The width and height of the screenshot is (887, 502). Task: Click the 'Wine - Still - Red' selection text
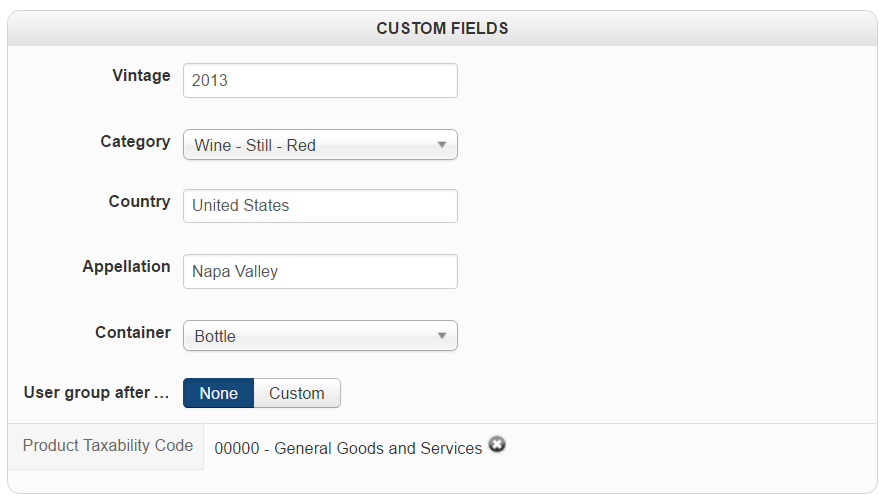tap(255, 145)
